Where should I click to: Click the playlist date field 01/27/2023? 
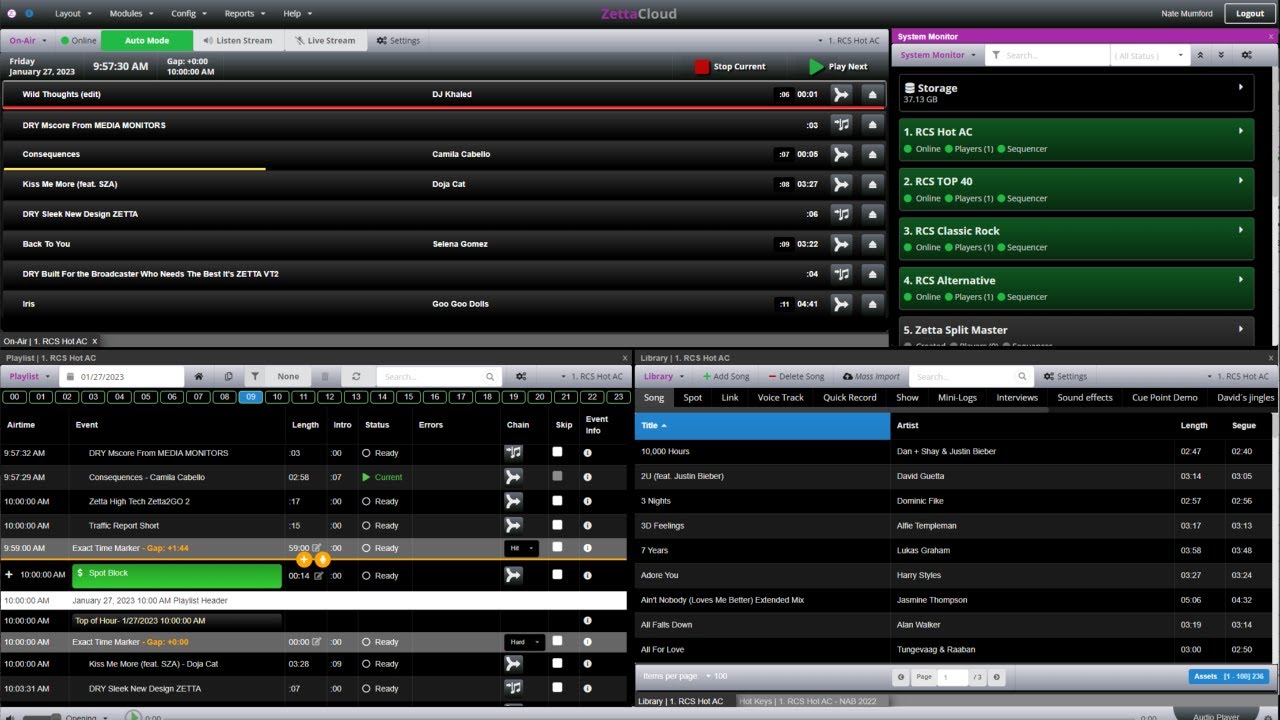pyautogui.click(x=122, y=377)
